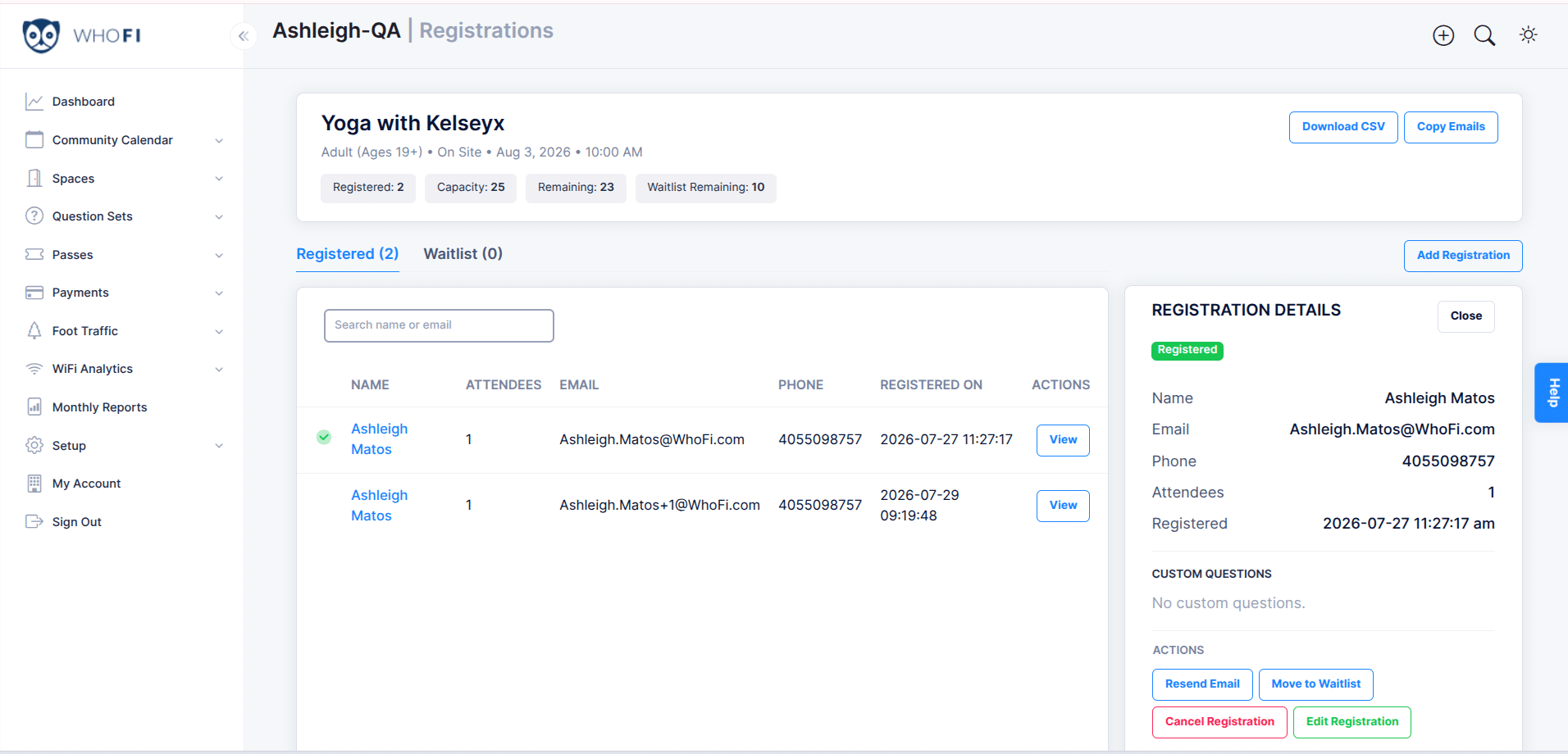The width and height of the screenshot is (1568, 754).
Task: Click the WiFi Analytics signal icon
Action: tap(34, 369)
